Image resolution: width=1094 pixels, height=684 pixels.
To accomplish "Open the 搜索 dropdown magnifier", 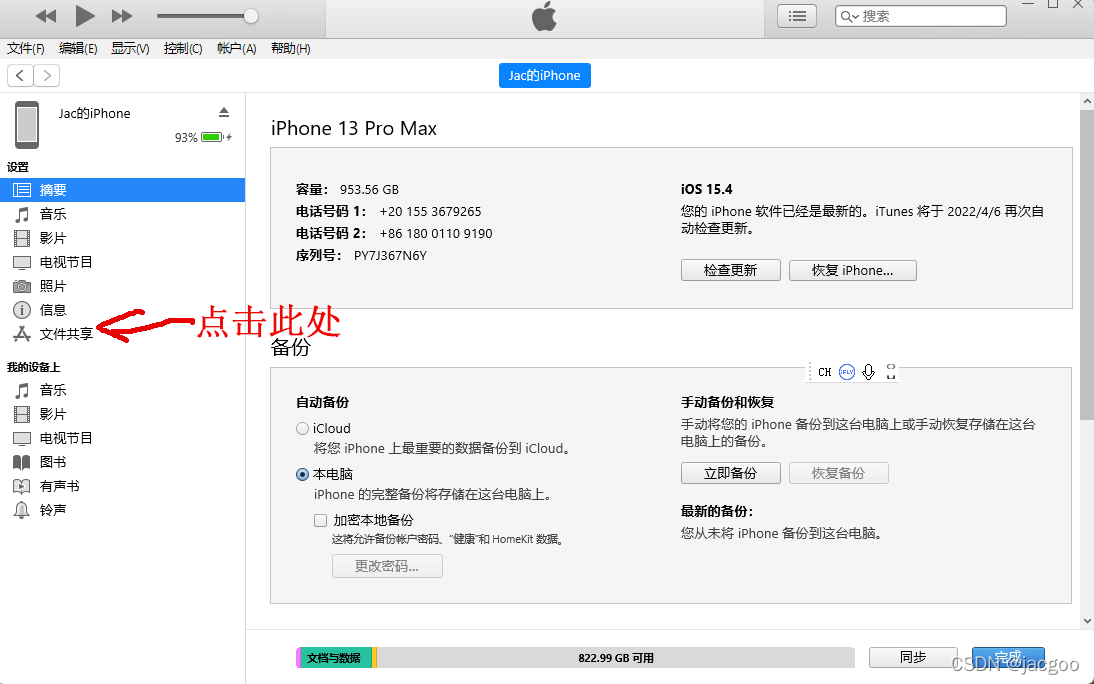I will 846,15.
